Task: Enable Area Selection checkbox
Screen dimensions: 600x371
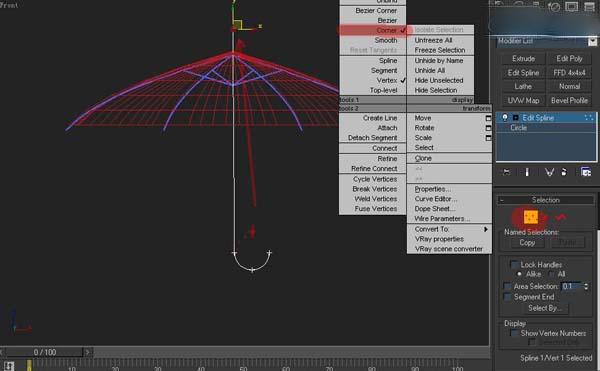Action: pos(508,286)
